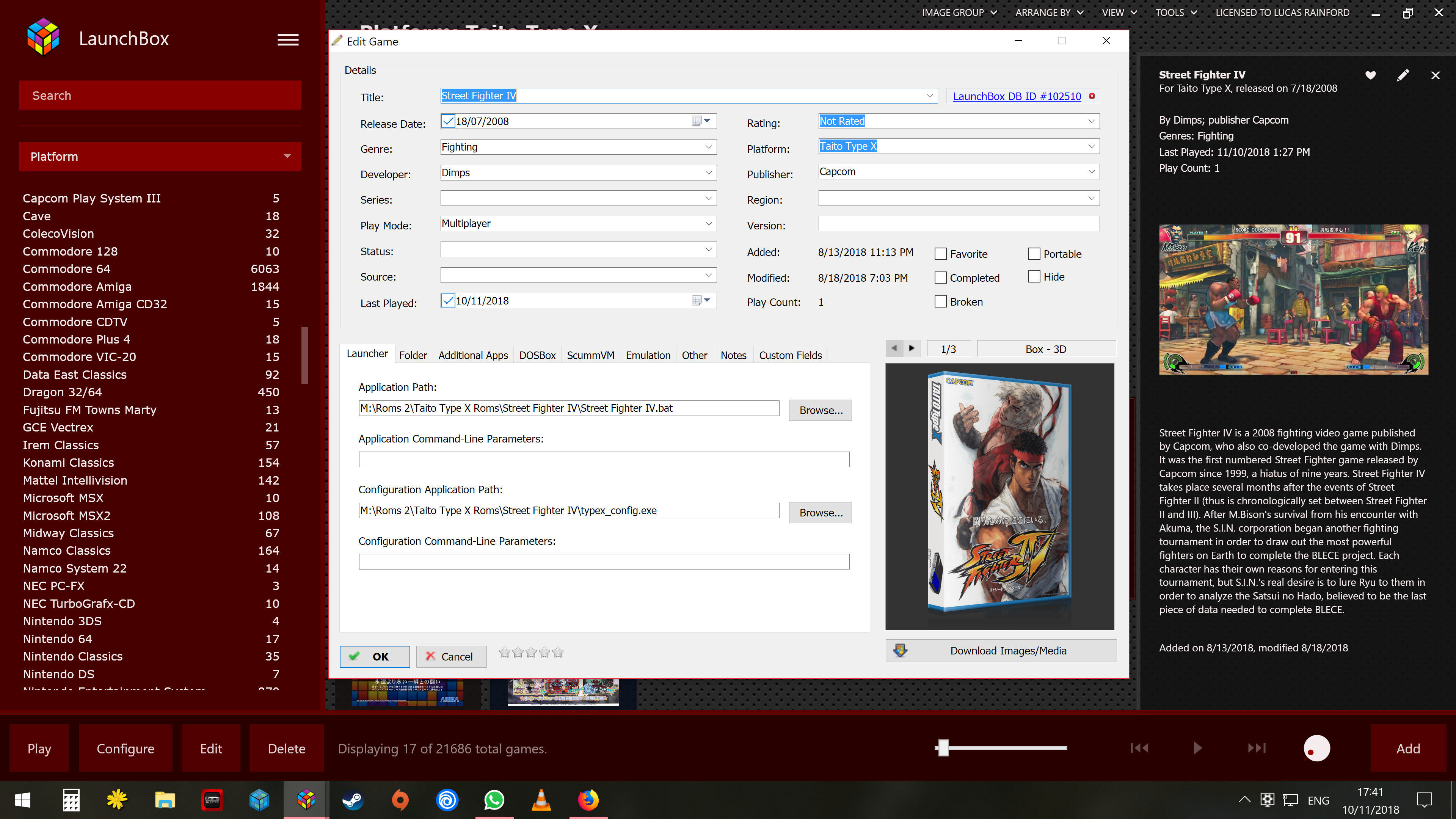Open the IMAGE GROUP menu
This screenshot has width=1456, height=819.
(x=959, y=13)
